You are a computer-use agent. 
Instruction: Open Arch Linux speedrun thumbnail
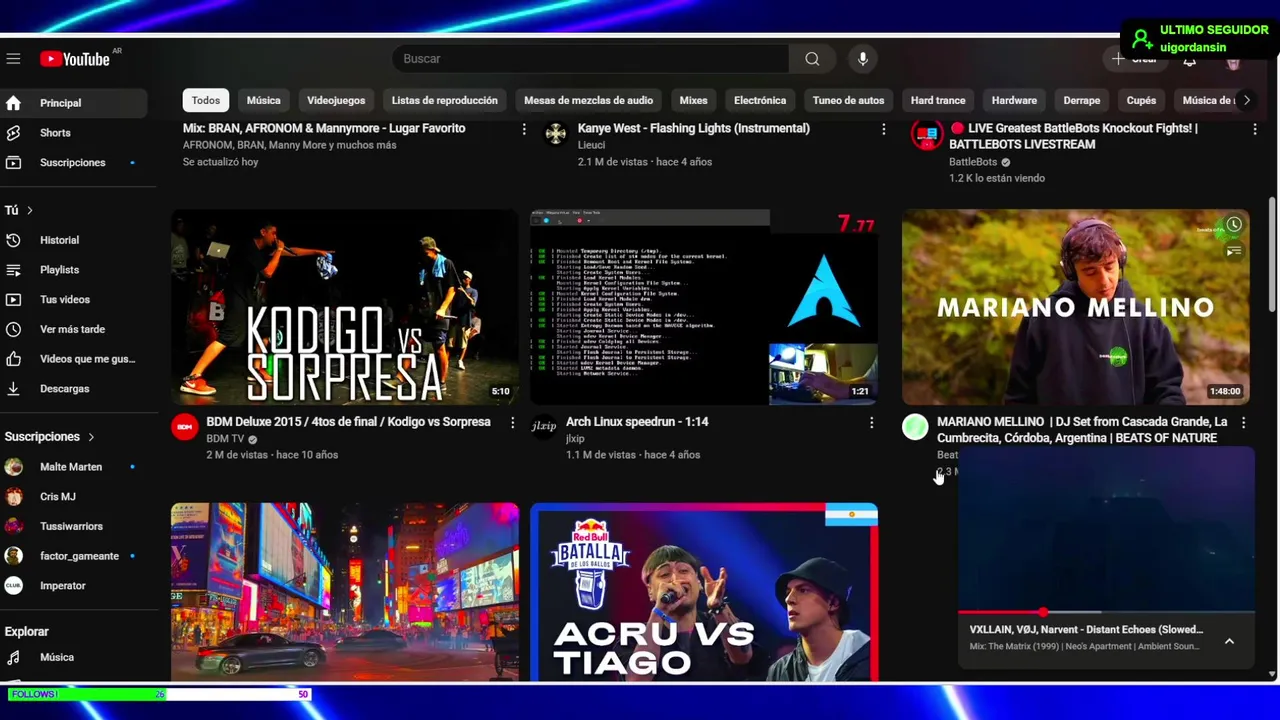(704, 307)
